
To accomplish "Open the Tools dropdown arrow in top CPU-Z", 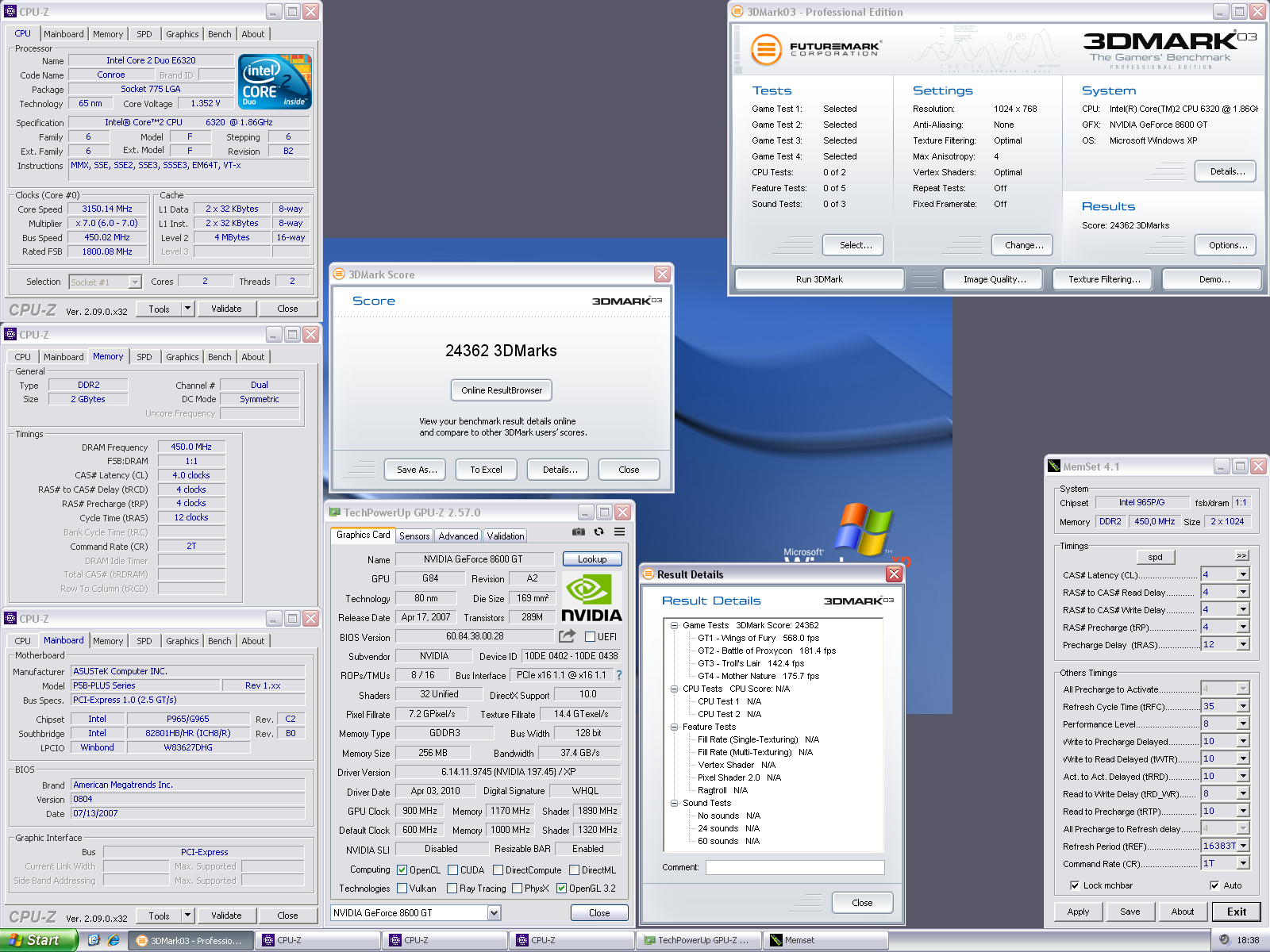I will (187, 309).
